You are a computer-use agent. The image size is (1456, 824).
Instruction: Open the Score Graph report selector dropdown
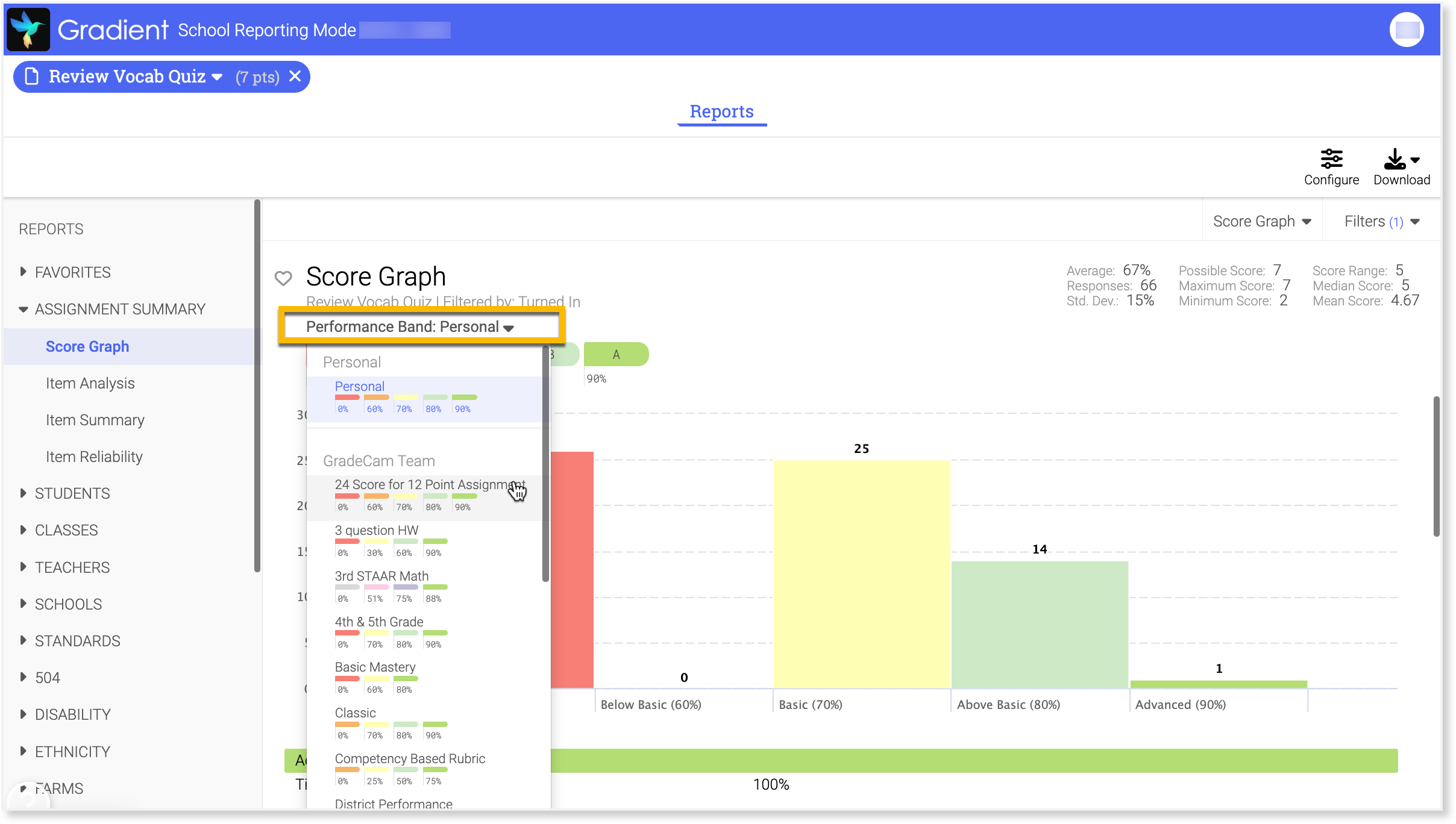pyautogui.click(x=1262, y=221)
